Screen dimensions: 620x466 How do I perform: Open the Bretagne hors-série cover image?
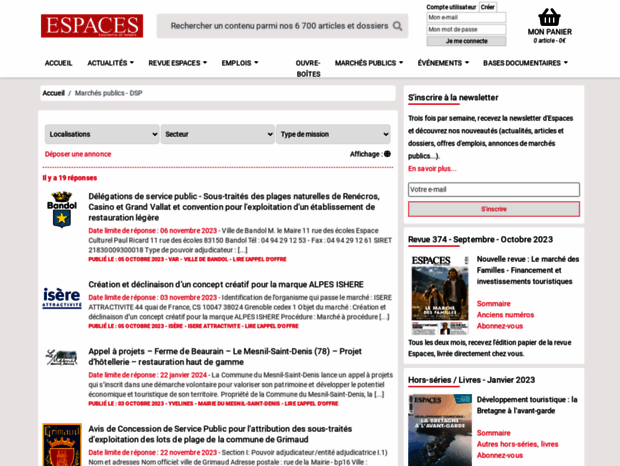440,430
